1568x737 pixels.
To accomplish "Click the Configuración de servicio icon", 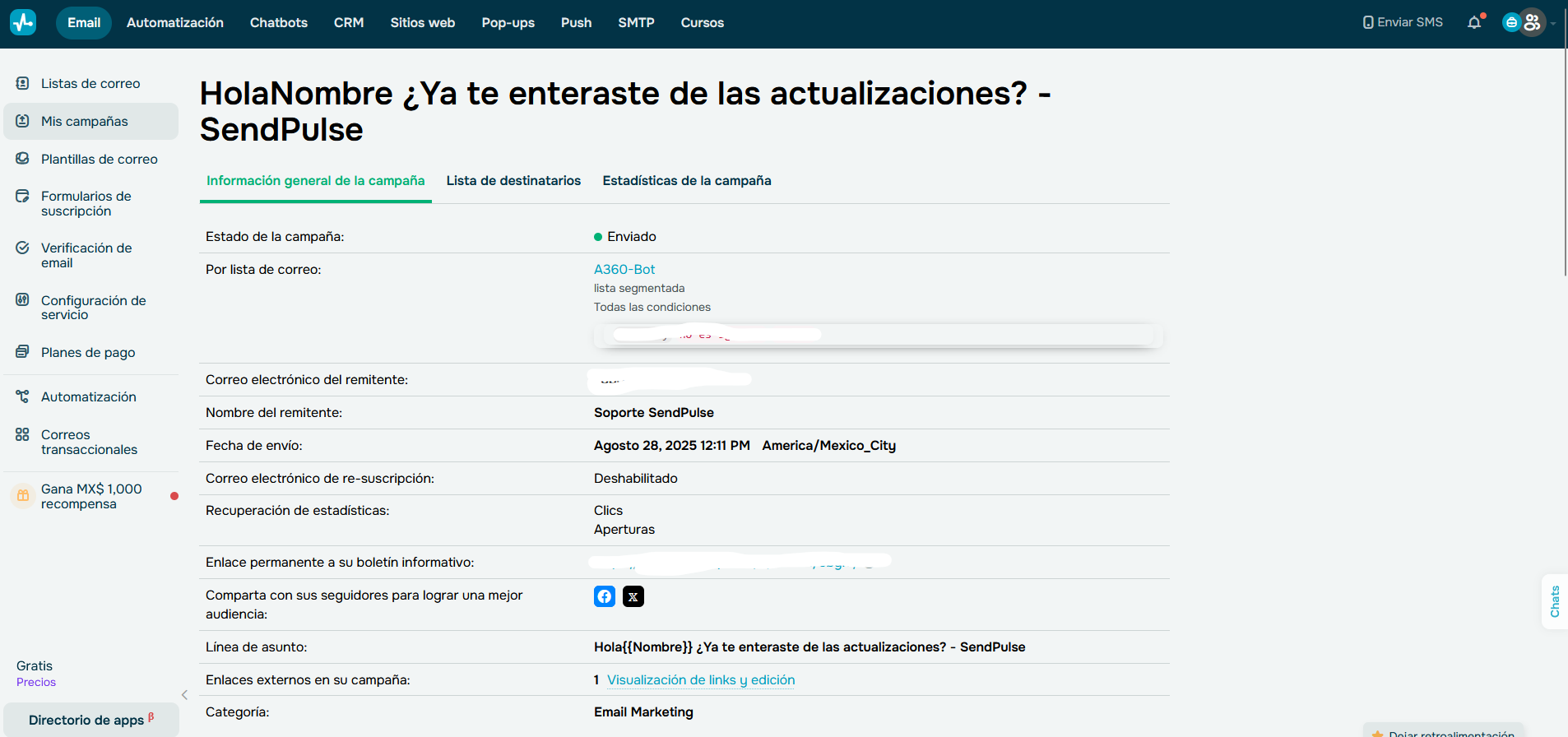I will pyautogui.click(x=23, y=299).
